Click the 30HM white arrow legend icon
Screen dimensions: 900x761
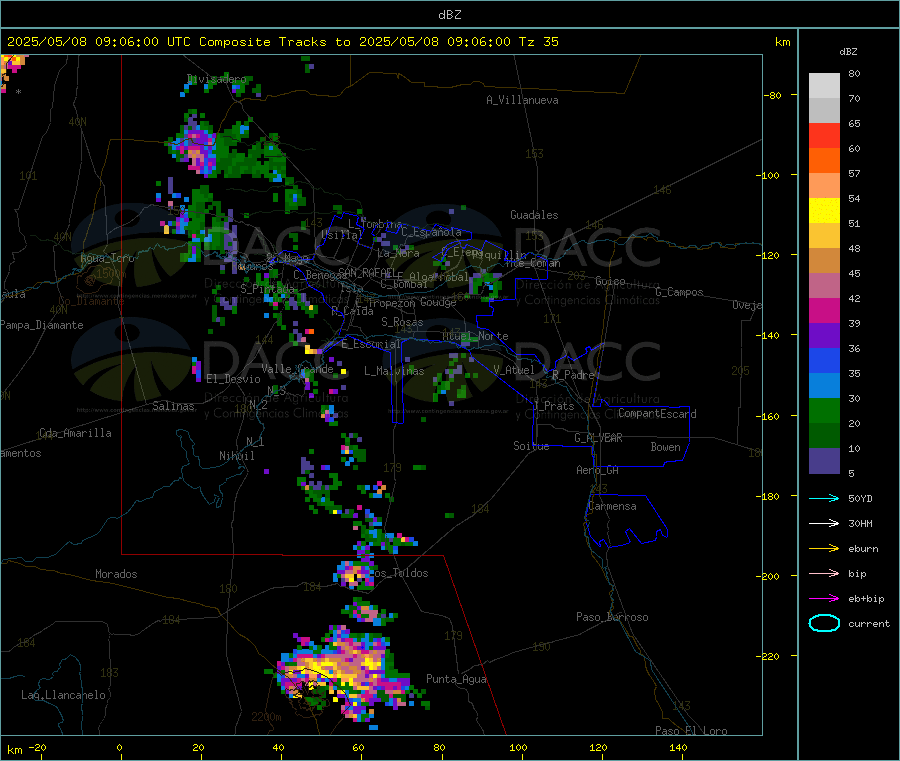coord(824,523)
